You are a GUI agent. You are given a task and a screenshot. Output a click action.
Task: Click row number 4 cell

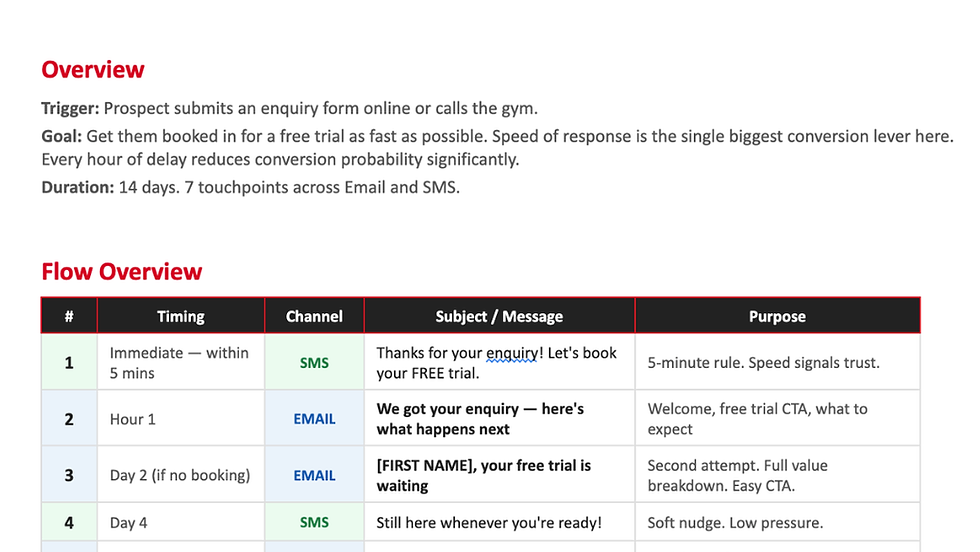click(69, 523)
